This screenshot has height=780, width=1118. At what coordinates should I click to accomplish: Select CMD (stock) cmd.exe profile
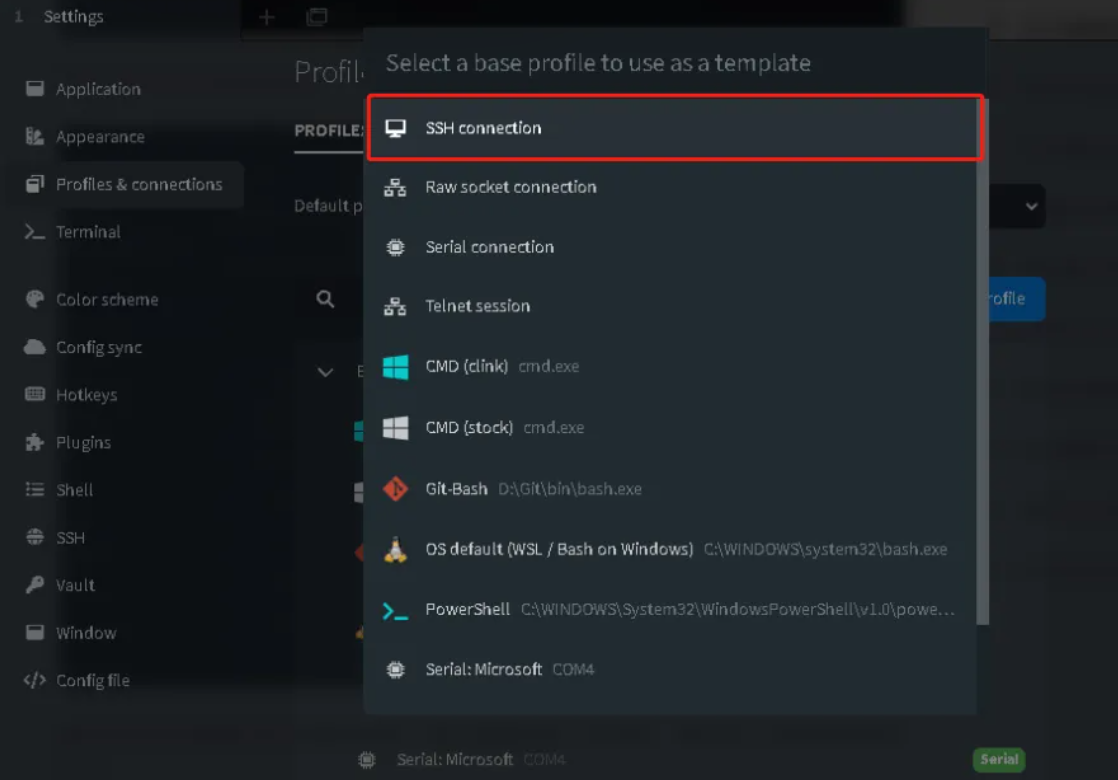click(x=670, y=428)
